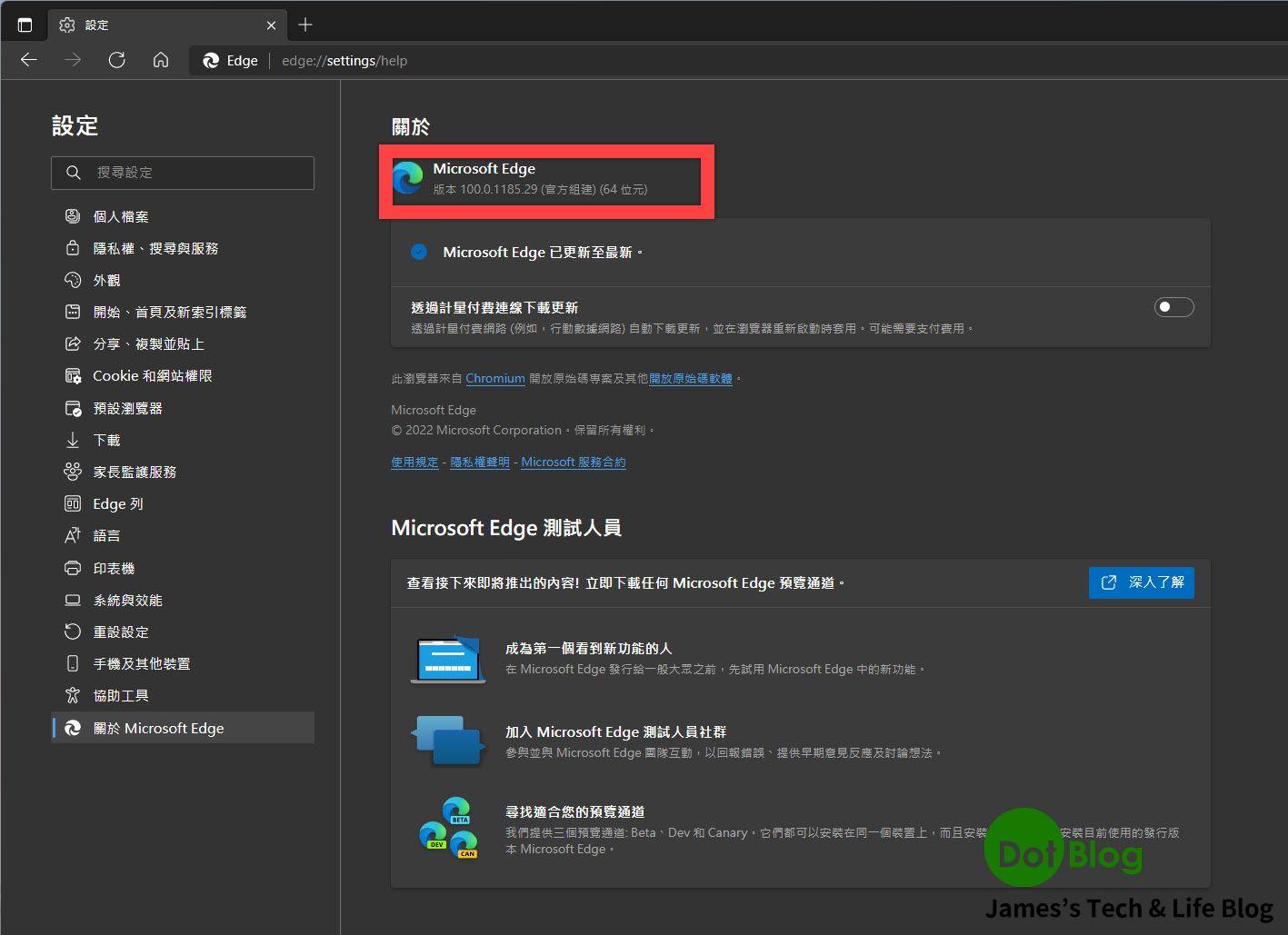Click the 深入了解 button
Viewport: 1288px width, 935px height.
tap(1141, 582)
